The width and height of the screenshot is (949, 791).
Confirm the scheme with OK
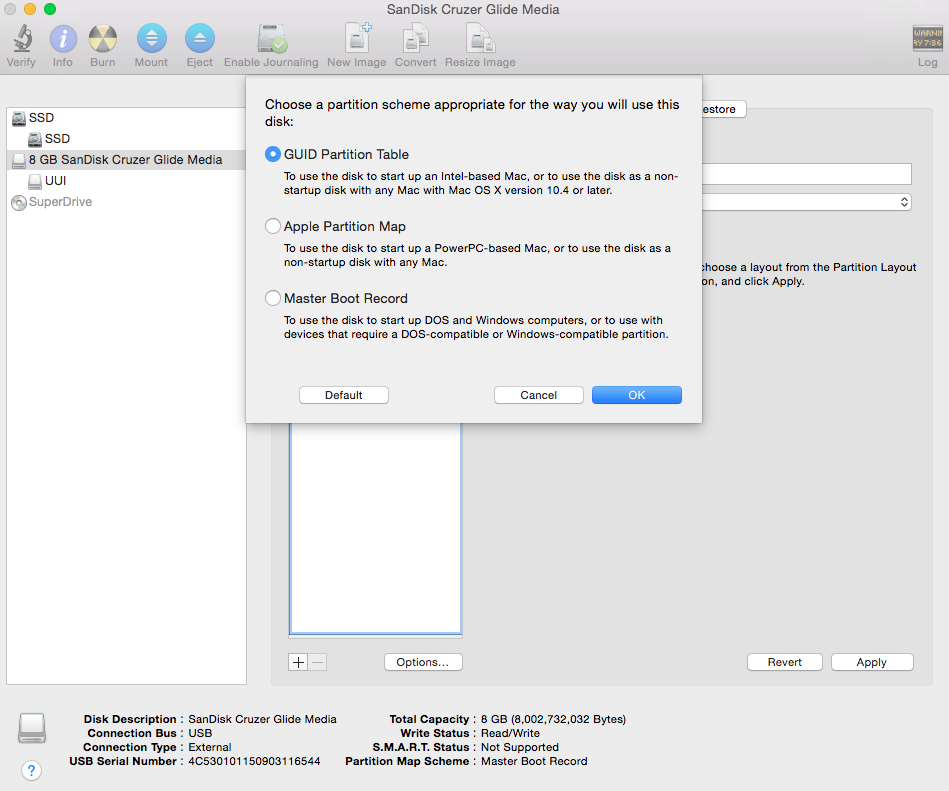[637, 395]
